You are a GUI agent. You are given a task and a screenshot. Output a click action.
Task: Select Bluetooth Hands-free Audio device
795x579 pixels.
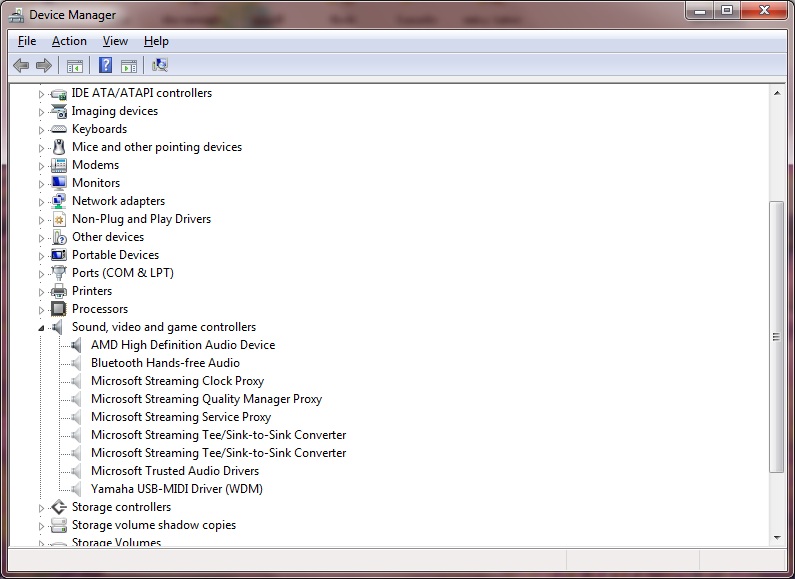pos(165,363)
